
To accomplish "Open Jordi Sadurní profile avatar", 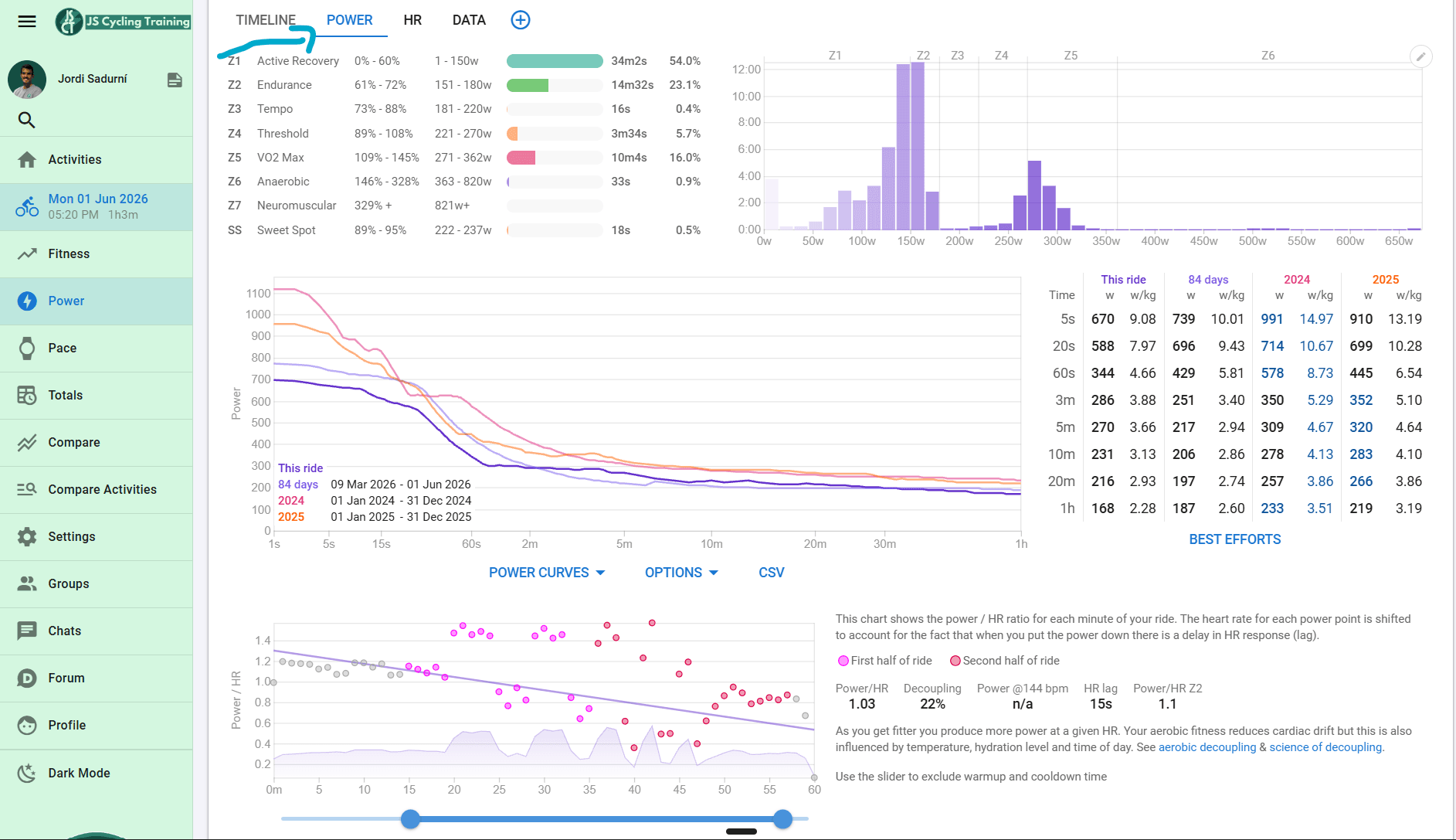I will coord(27,79).
